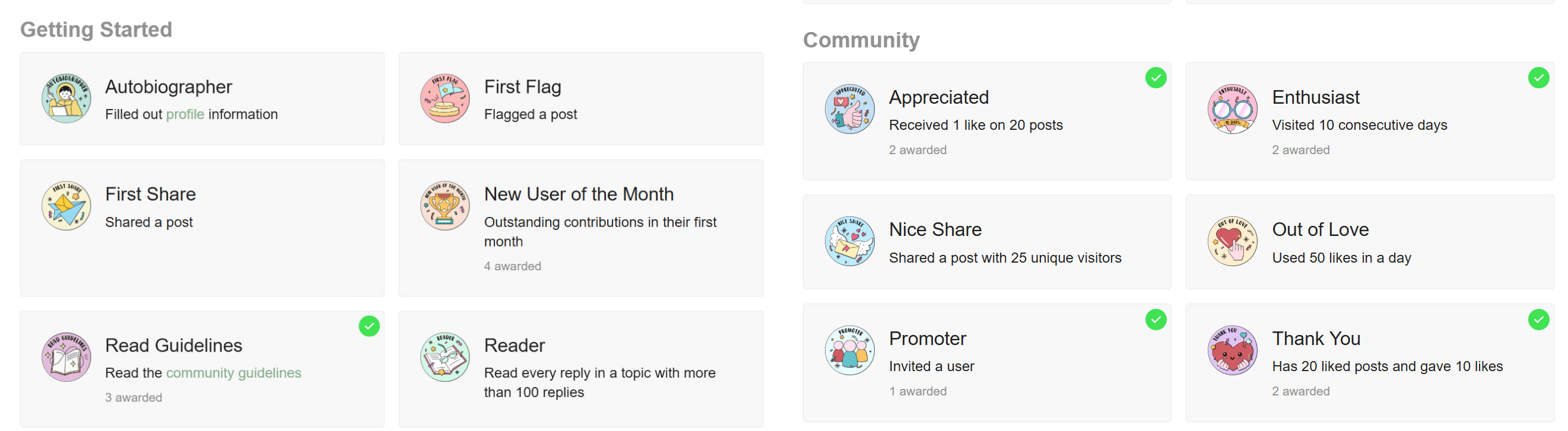1568x431 pixels.
Task: Click the First Flag badge icon
Action: 445,98
